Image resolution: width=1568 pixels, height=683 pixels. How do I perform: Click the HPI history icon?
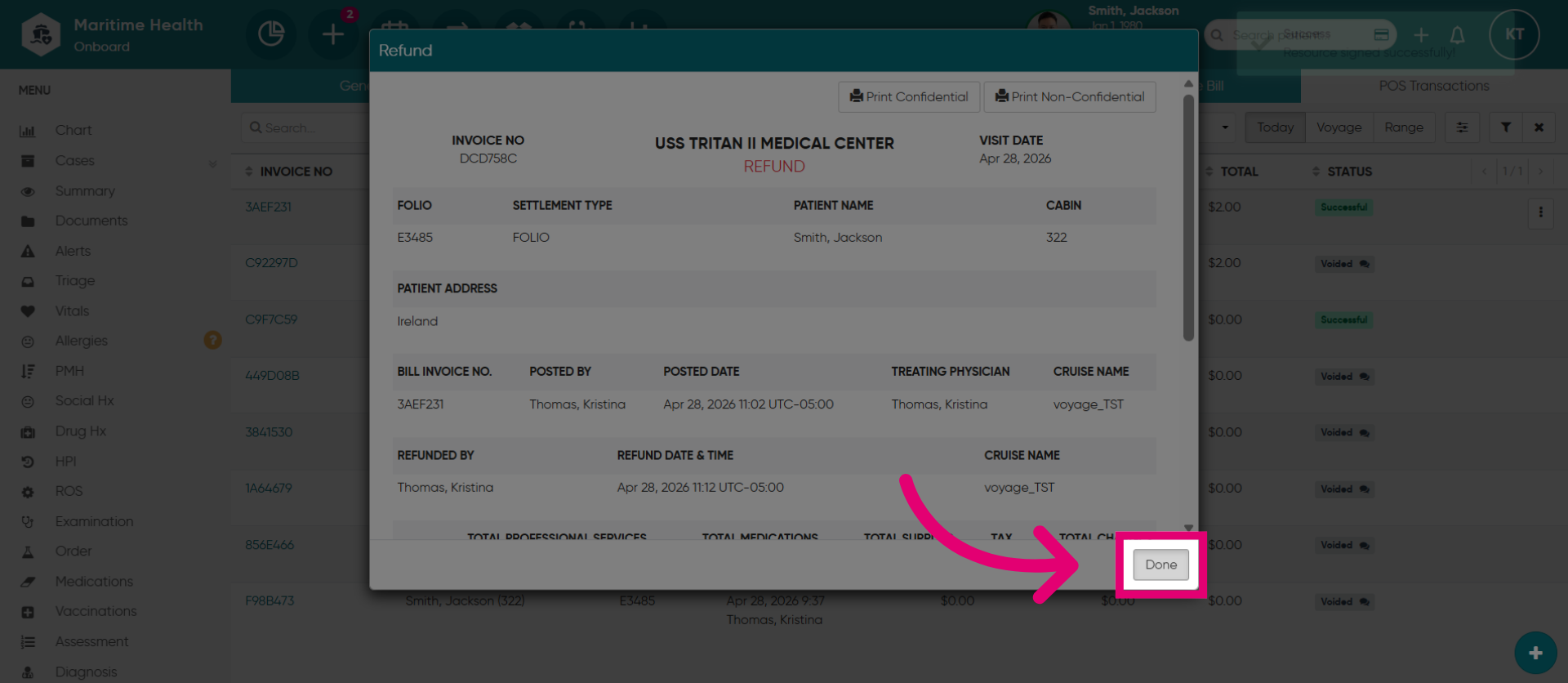pyautogui.click(x=28, y=462)
